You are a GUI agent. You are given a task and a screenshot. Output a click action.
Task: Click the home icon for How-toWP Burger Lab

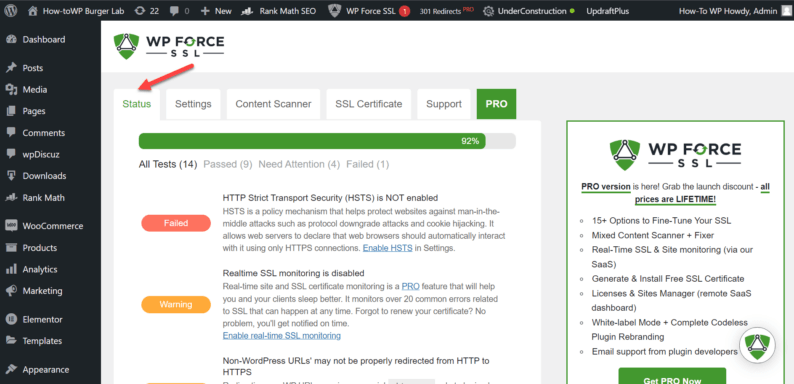click(33, 11)
